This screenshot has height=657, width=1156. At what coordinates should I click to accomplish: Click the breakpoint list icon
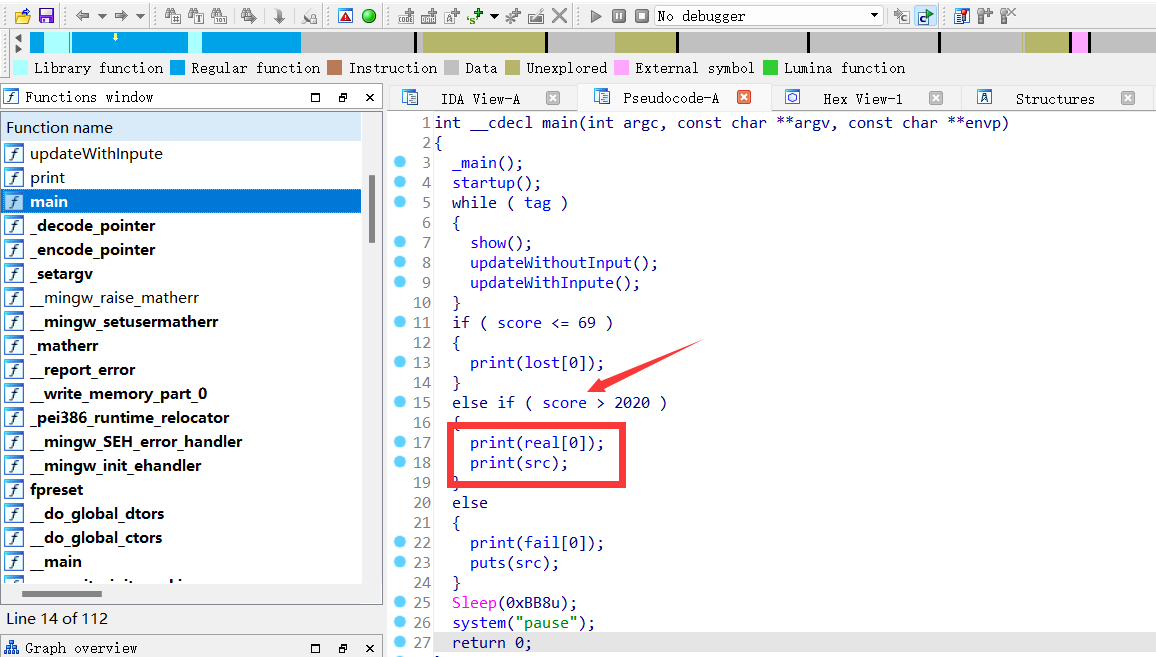961,16
